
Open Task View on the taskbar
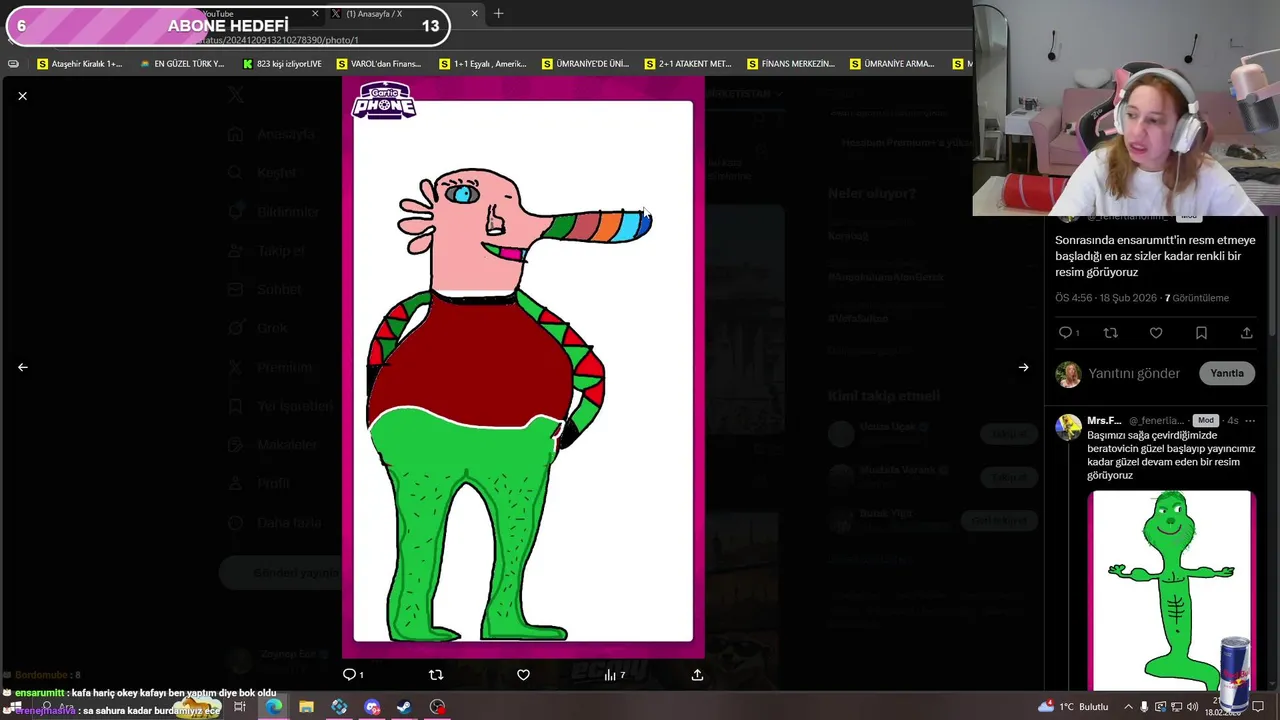[x=240, y=707]
